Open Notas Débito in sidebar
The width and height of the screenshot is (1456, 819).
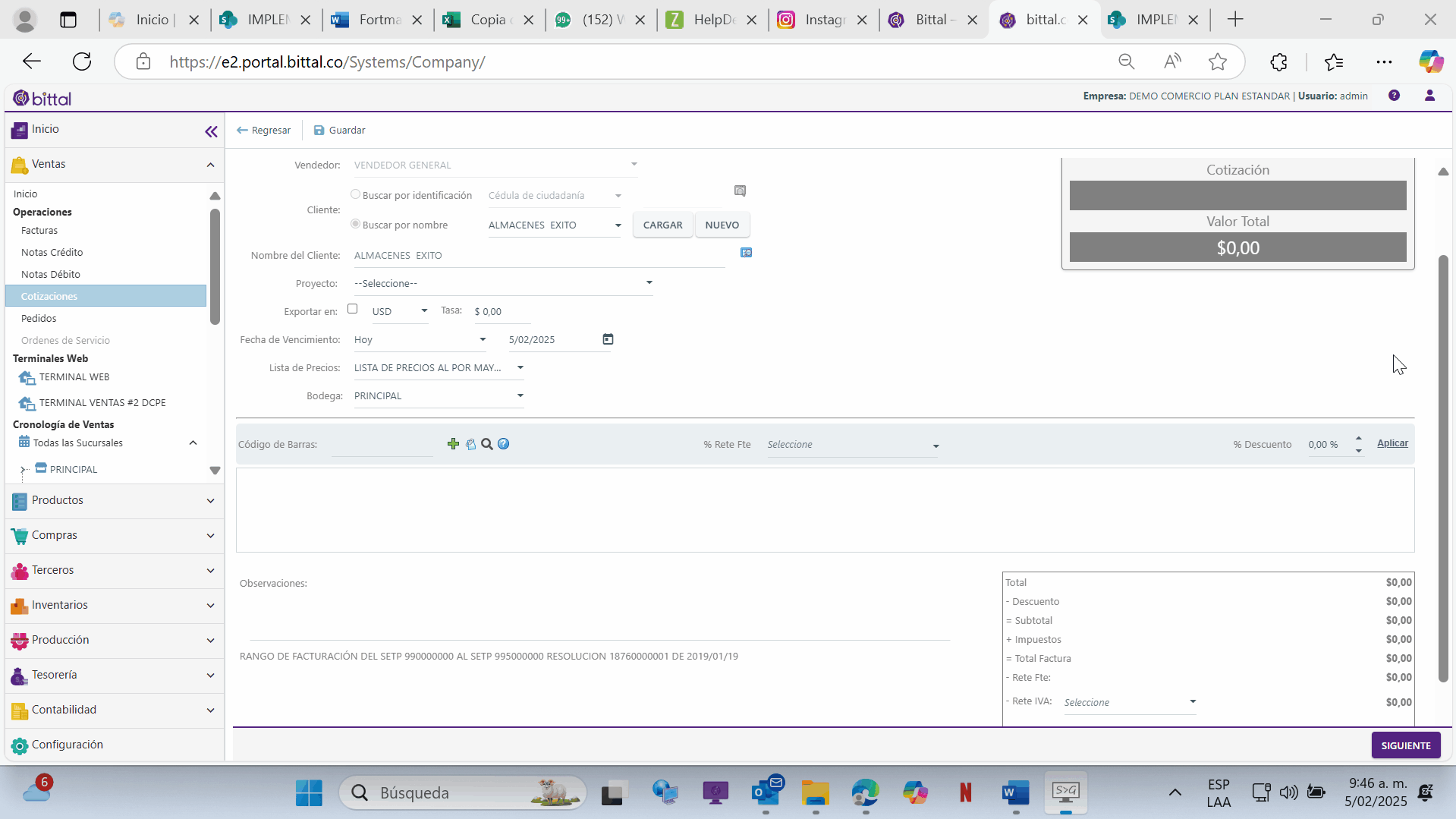(51, 275)
